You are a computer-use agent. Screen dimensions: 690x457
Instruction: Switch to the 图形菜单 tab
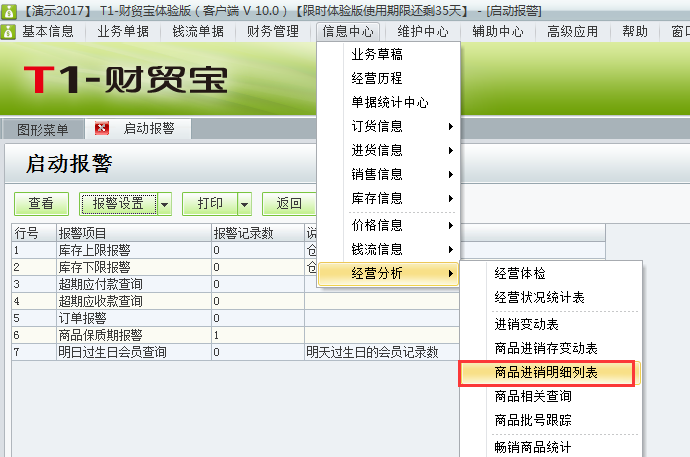coord(43,129)
